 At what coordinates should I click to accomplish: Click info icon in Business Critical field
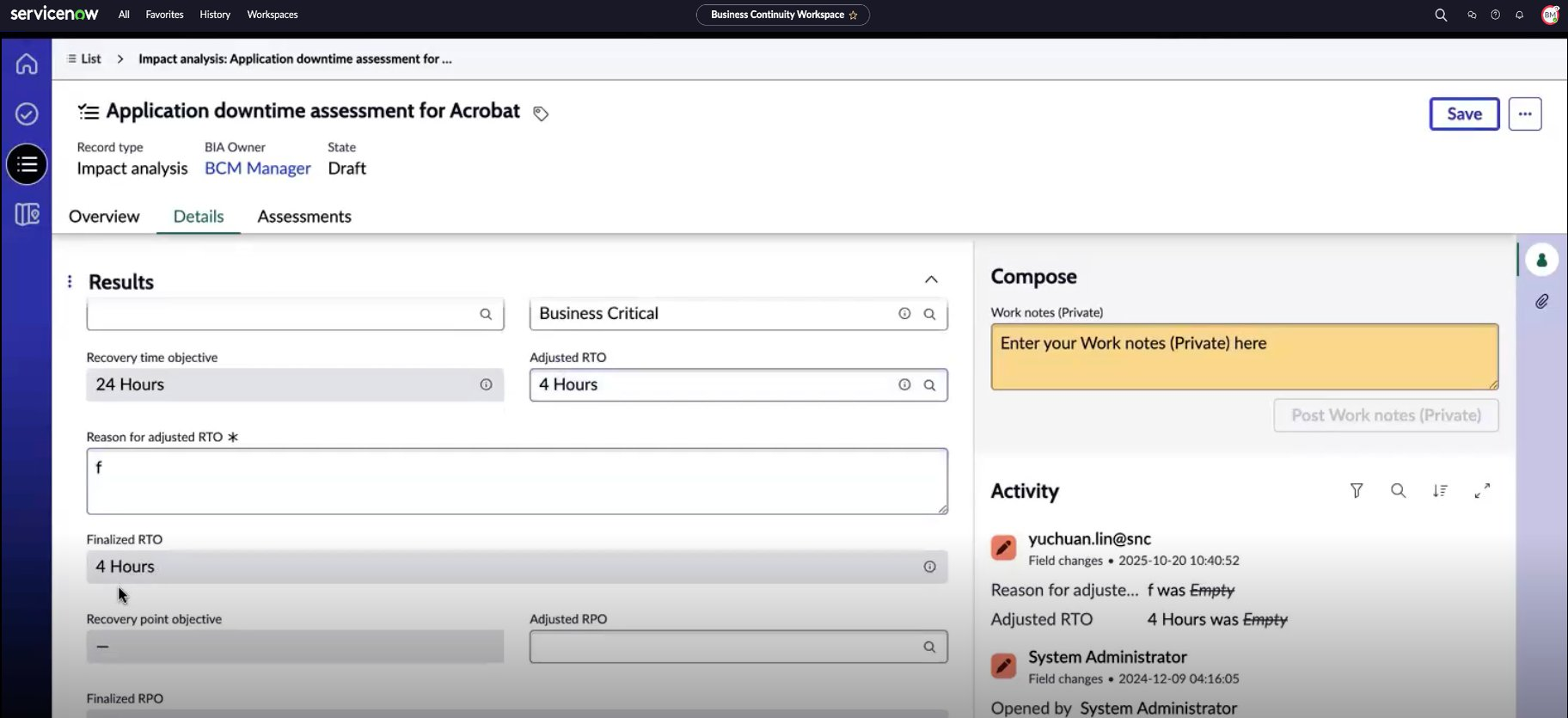point(904,314)
